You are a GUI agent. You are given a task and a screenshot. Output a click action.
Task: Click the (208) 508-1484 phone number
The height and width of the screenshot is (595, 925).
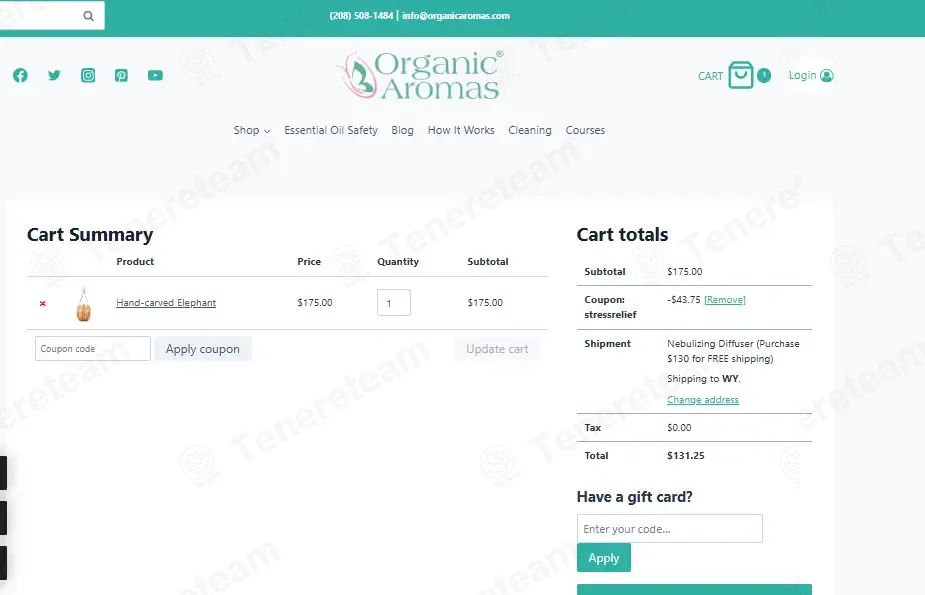point(361,16)
